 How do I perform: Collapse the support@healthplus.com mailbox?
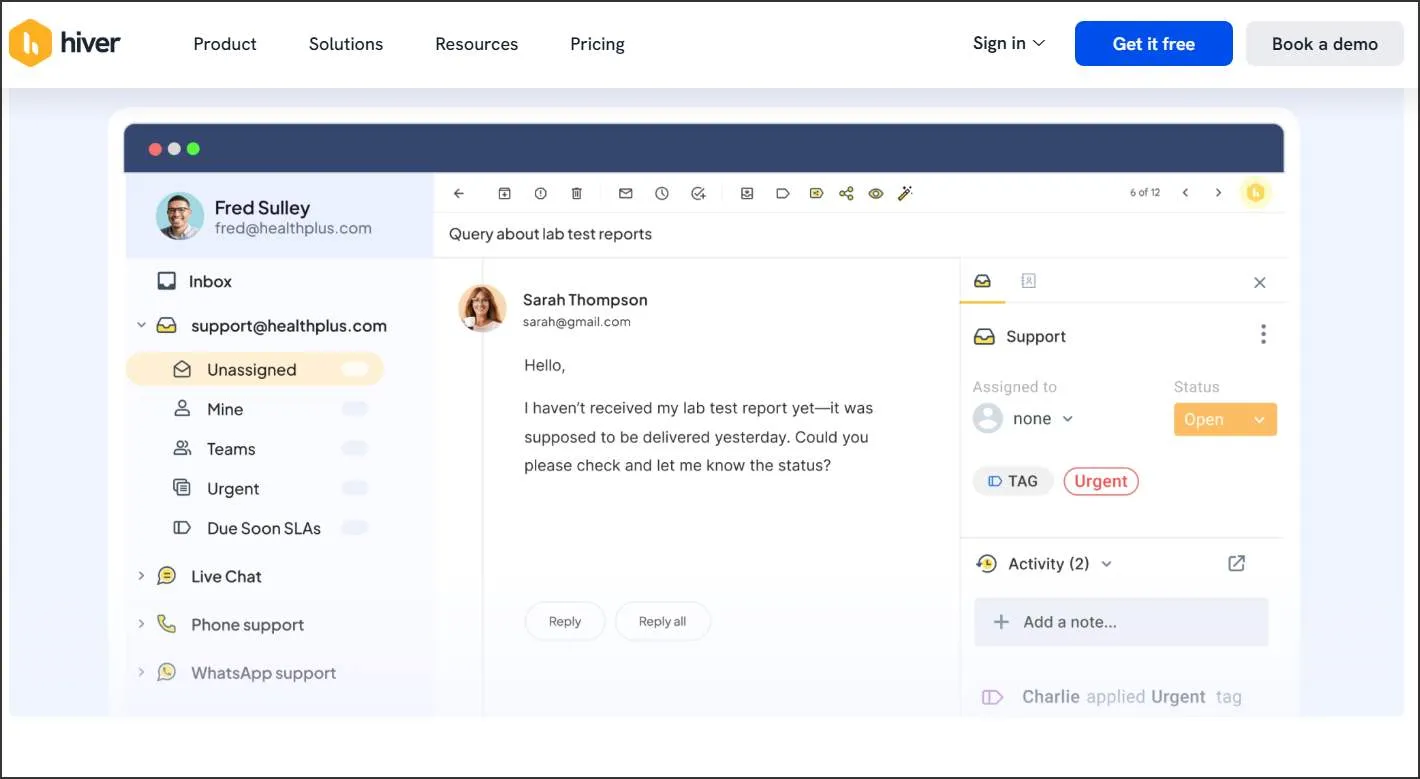pos(141,325)
